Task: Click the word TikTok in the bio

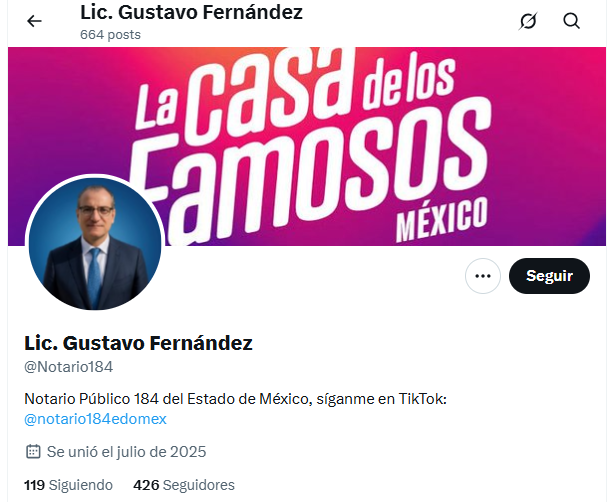Action: point(423,399)
